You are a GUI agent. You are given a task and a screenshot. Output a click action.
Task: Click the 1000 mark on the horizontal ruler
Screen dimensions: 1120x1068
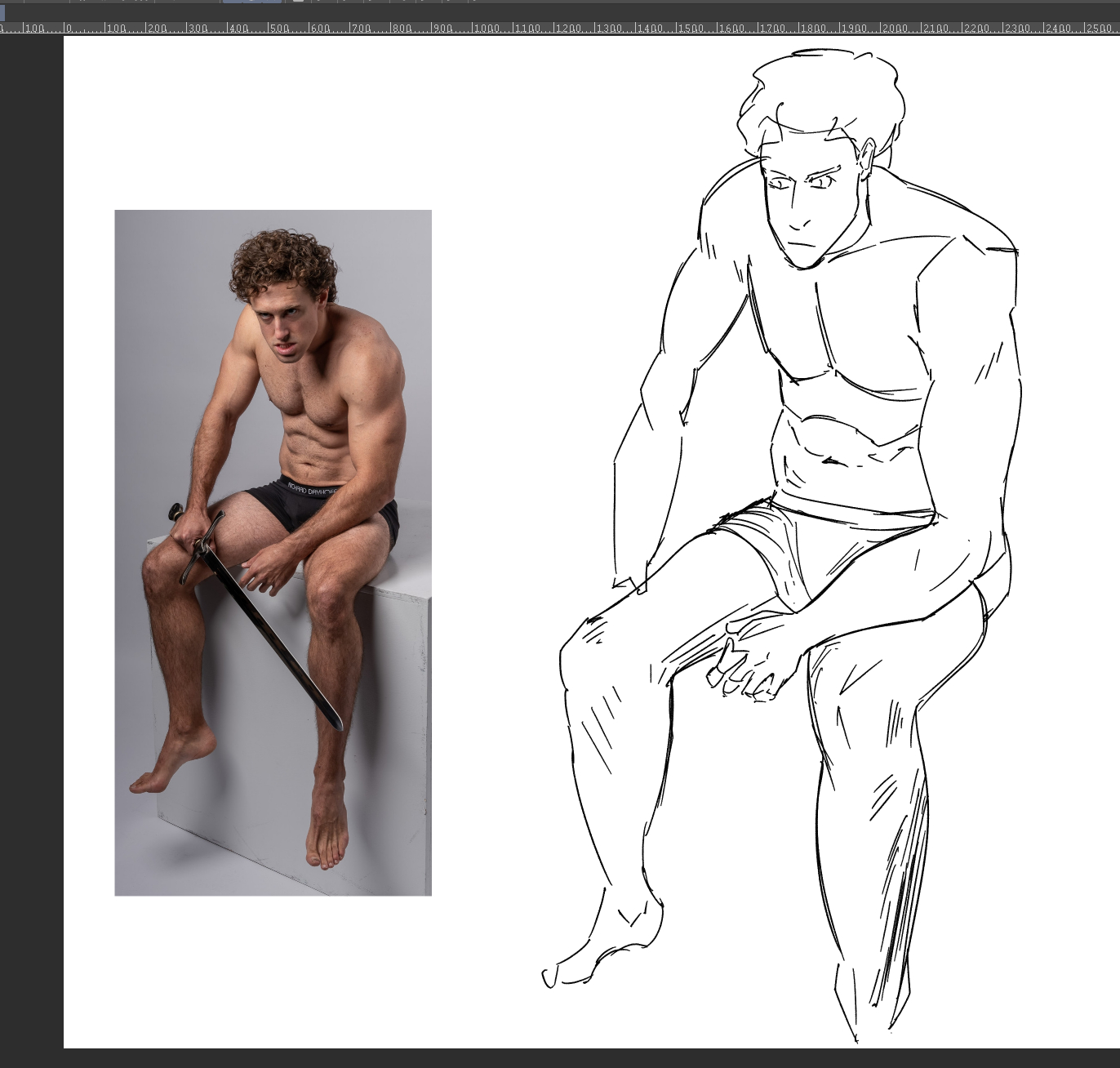[490, 29]
